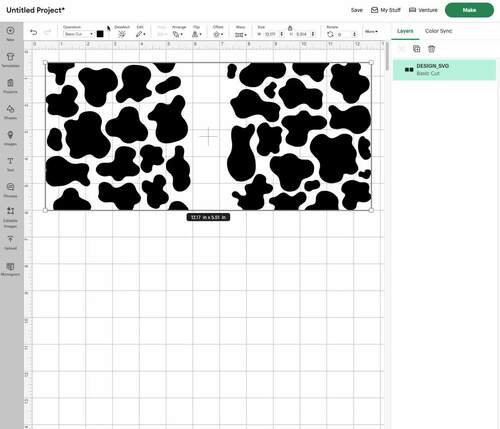Click Save in the header
Viewport: 500px width, 429px height.
pyautogui.click(x=356, y=10)
